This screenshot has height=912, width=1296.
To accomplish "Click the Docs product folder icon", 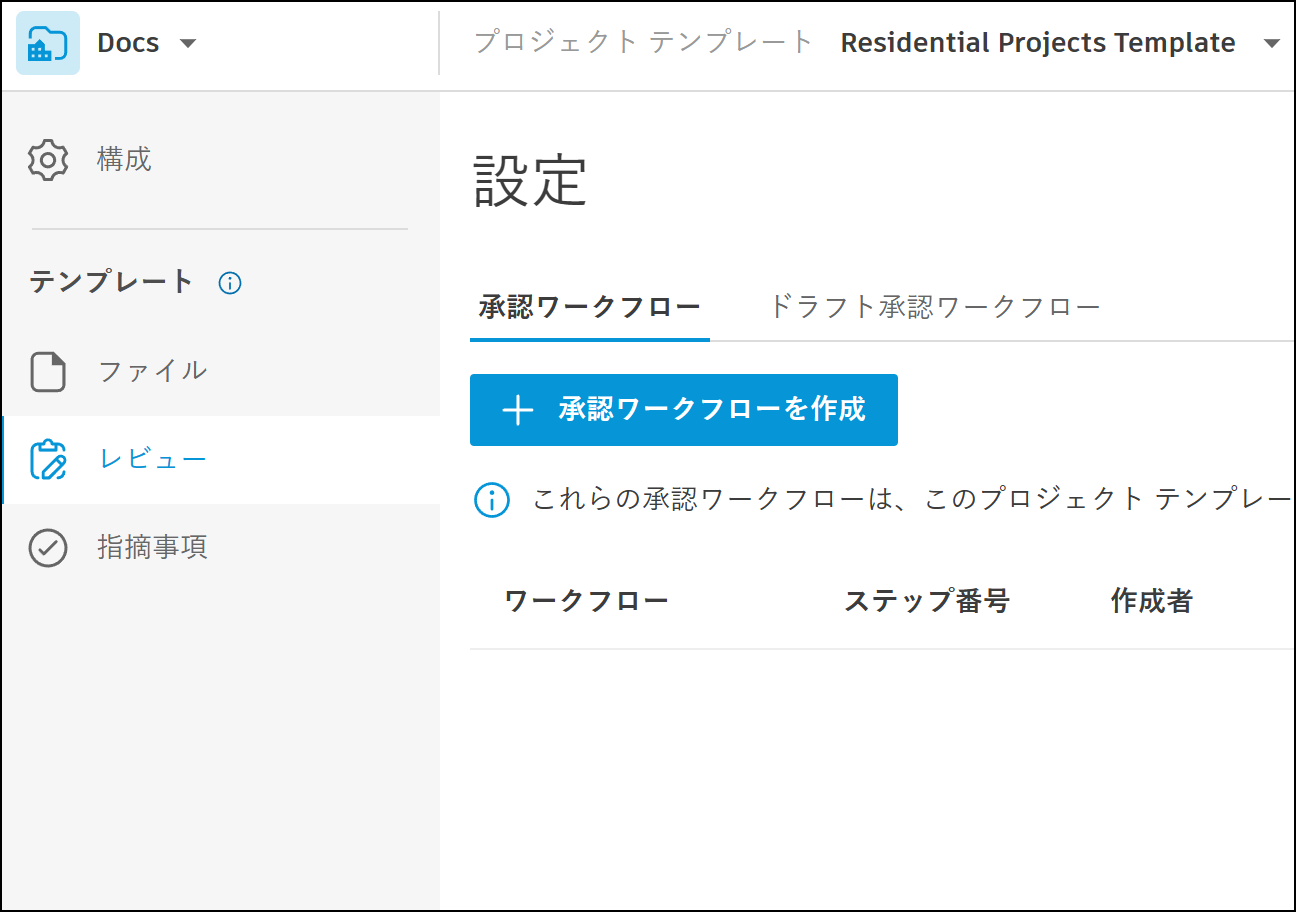I will [x=48, y=44].
